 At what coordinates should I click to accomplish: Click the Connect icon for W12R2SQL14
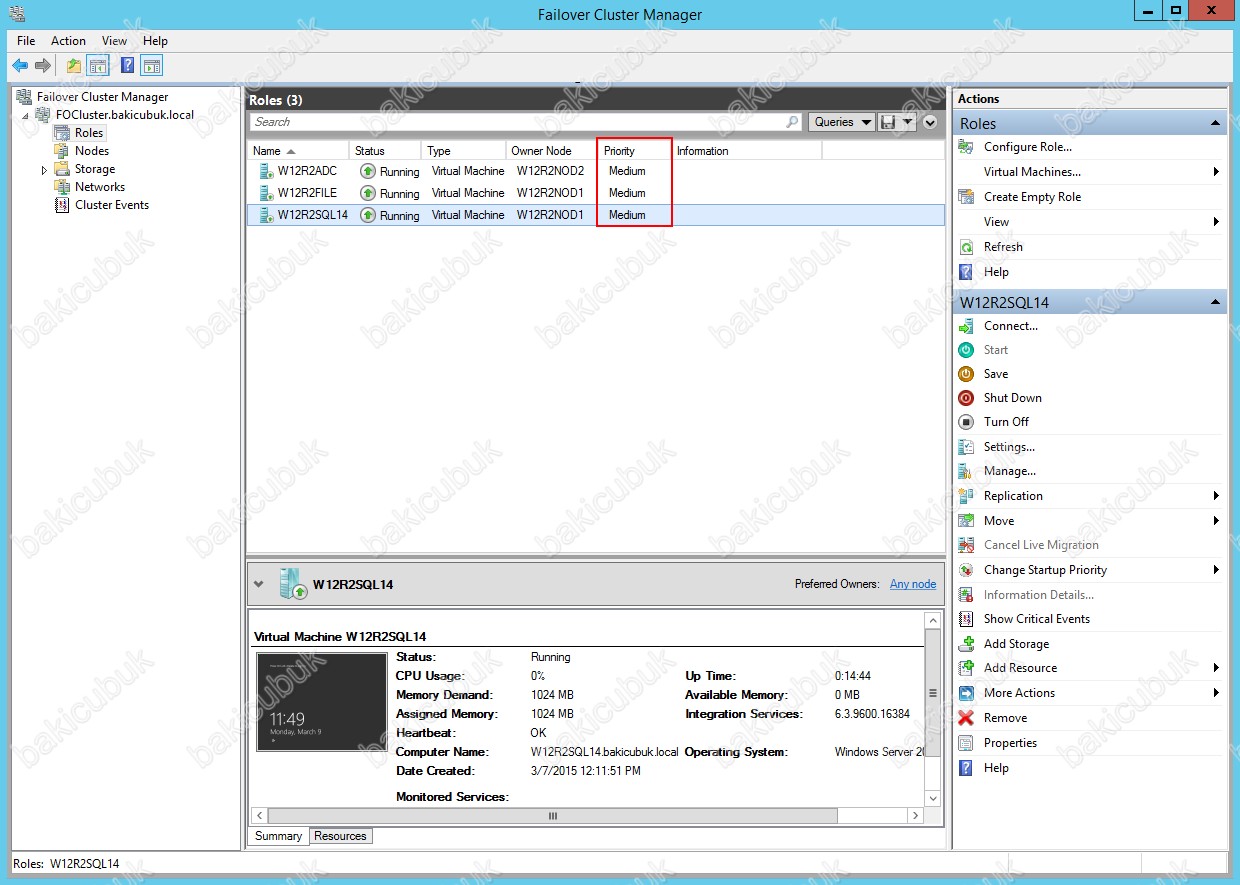pyautogui.click(x=966, y=326)
